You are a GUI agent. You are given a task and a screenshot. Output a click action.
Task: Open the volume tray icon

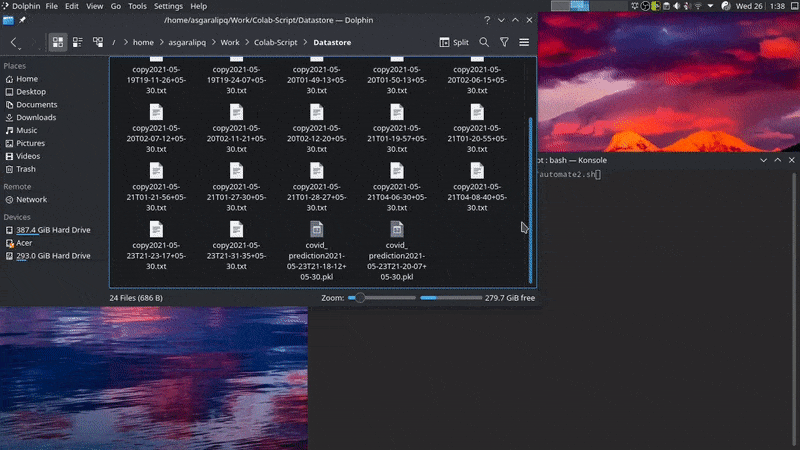[x=677, y=6]
